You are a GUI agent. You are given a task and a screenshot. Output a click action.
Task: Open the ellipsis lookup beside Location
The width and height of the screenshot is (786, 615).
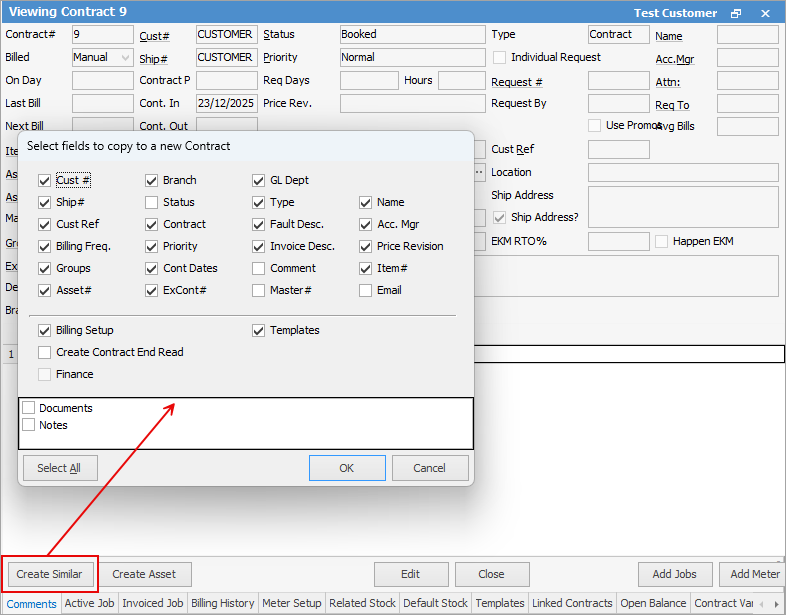(x=479, y=172)
